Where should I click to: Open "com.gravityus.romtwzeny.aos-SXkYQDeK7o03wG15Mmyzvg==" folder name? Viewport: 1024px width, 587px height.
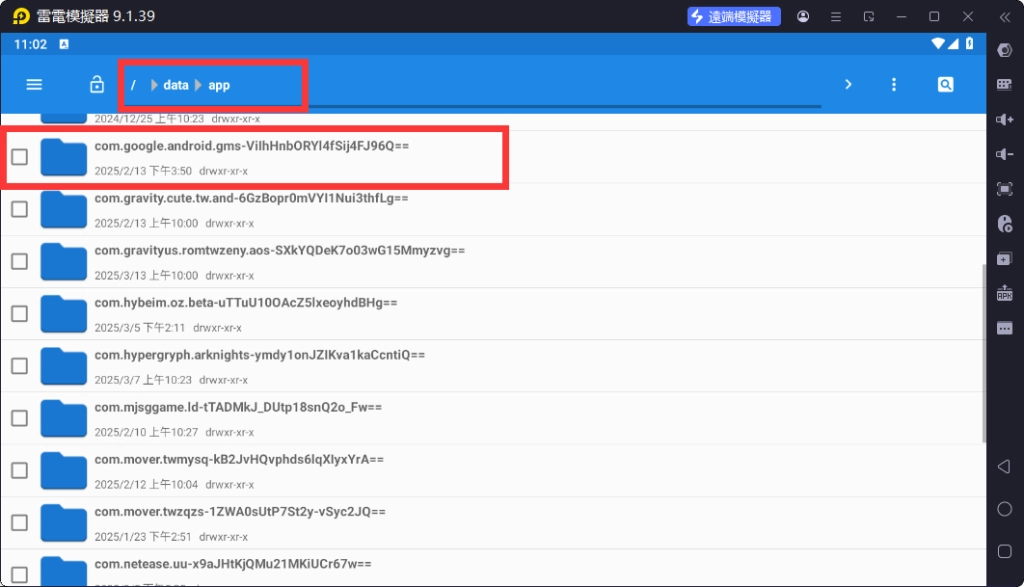280,251
